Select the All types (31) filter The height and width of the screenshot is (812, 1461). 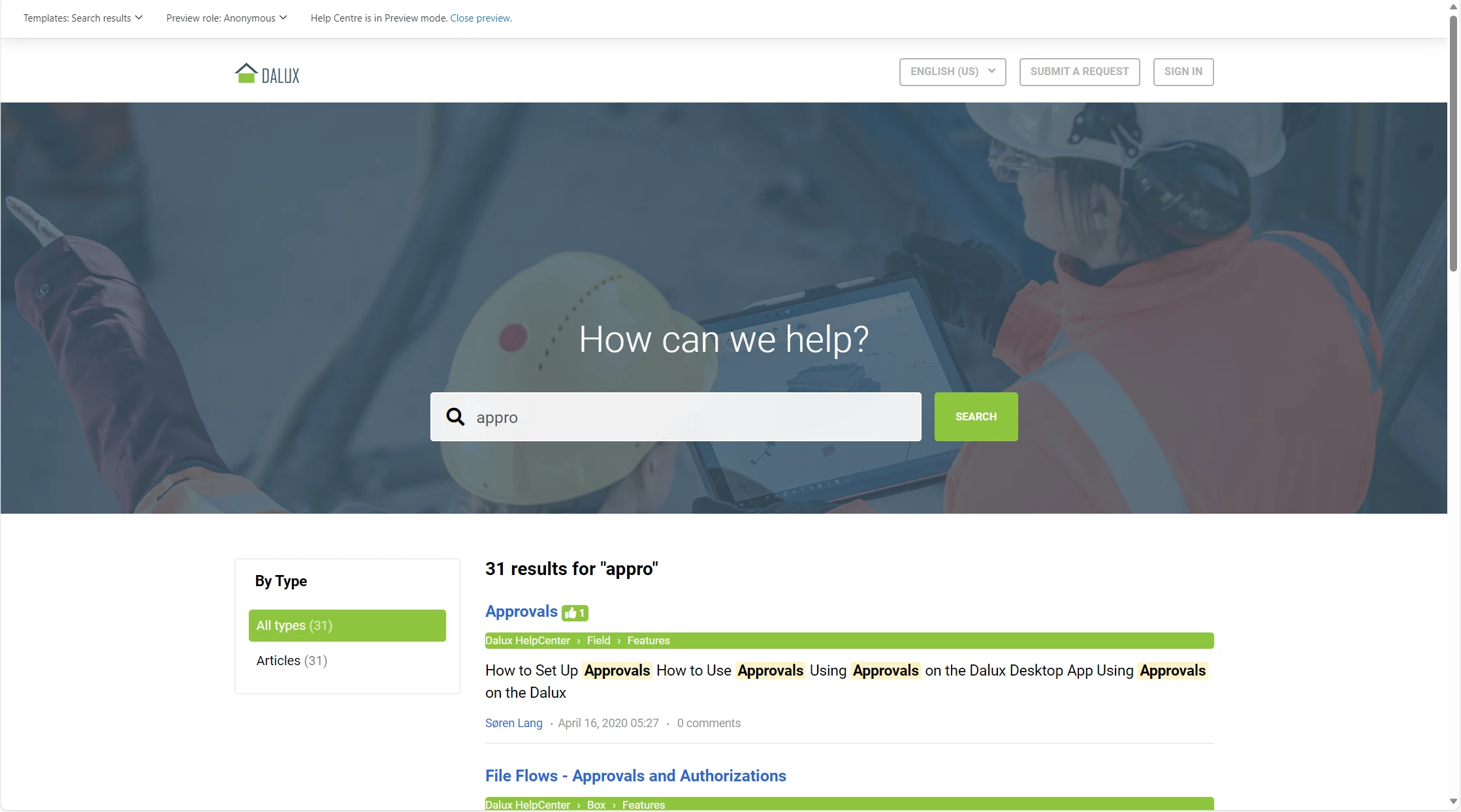click(x=347, y=625)
